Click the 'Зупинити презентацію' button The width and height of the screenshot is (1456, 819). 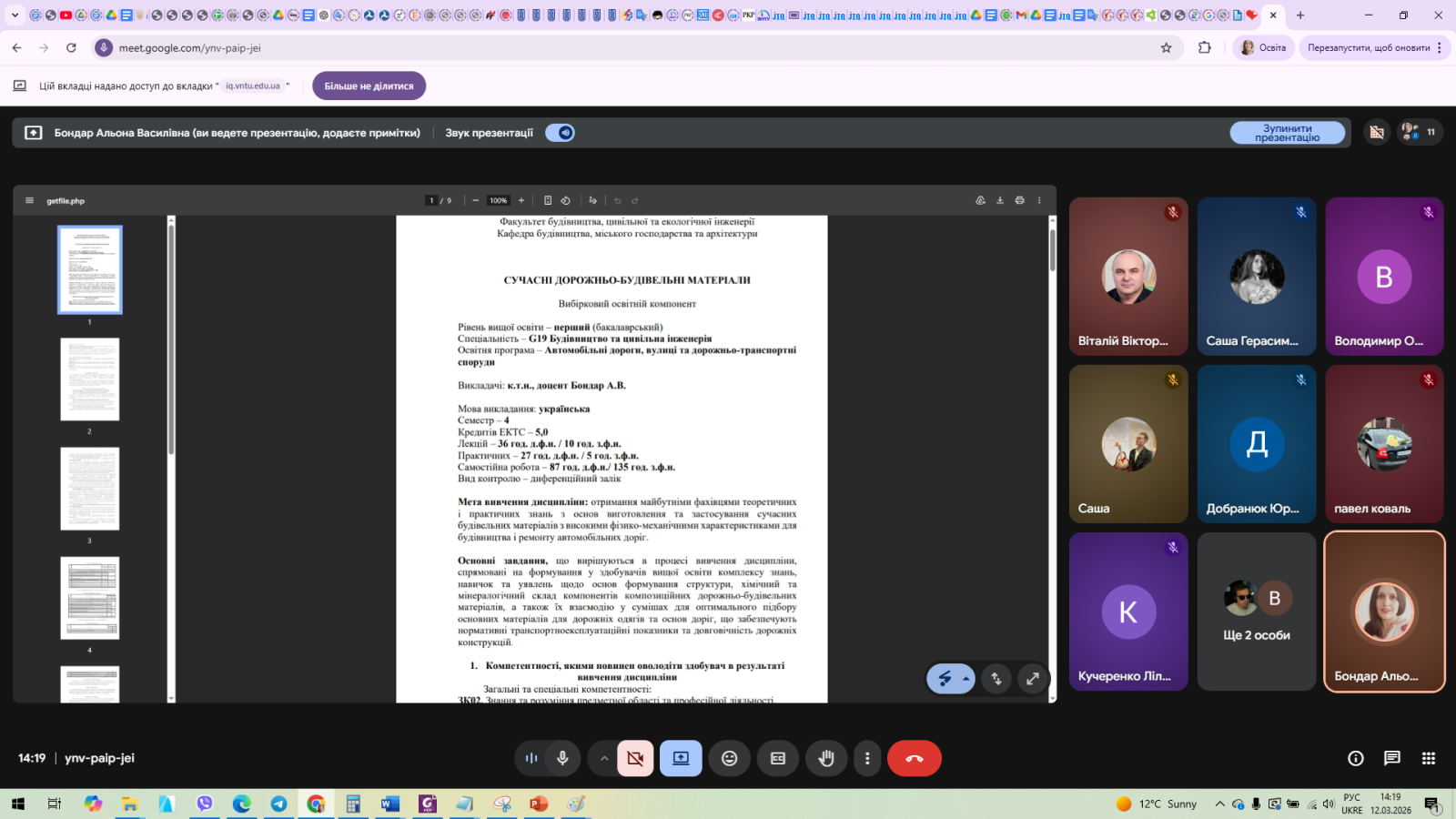click(x=1287, y=133)
